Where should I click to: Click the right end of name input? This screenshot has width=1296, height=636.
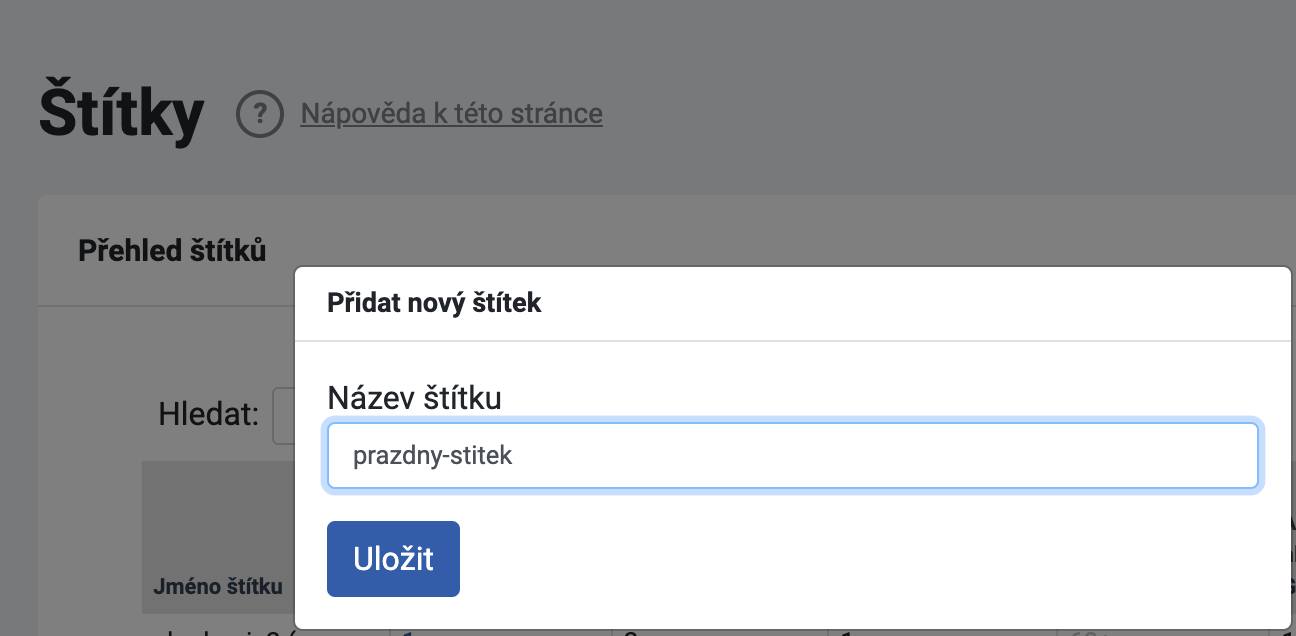pyautogui.click(x=1240, y=456)
